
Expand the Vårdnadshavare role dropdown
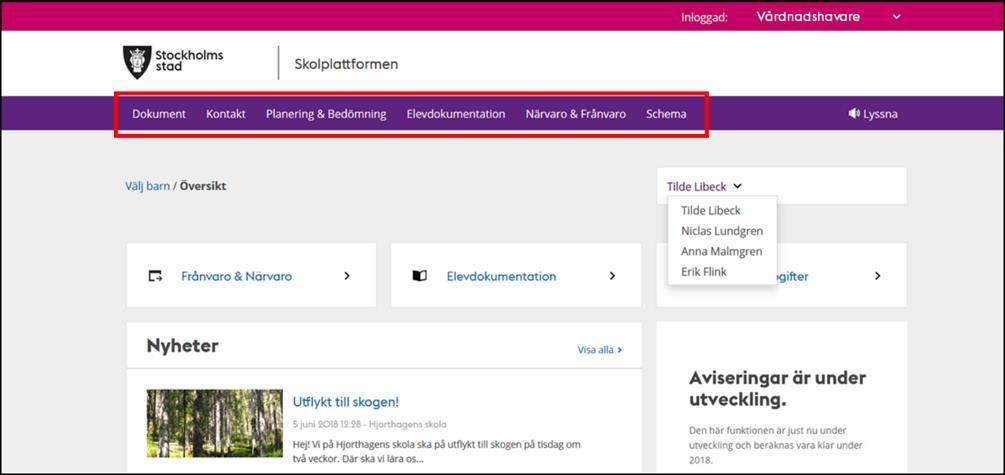point(897,17)
